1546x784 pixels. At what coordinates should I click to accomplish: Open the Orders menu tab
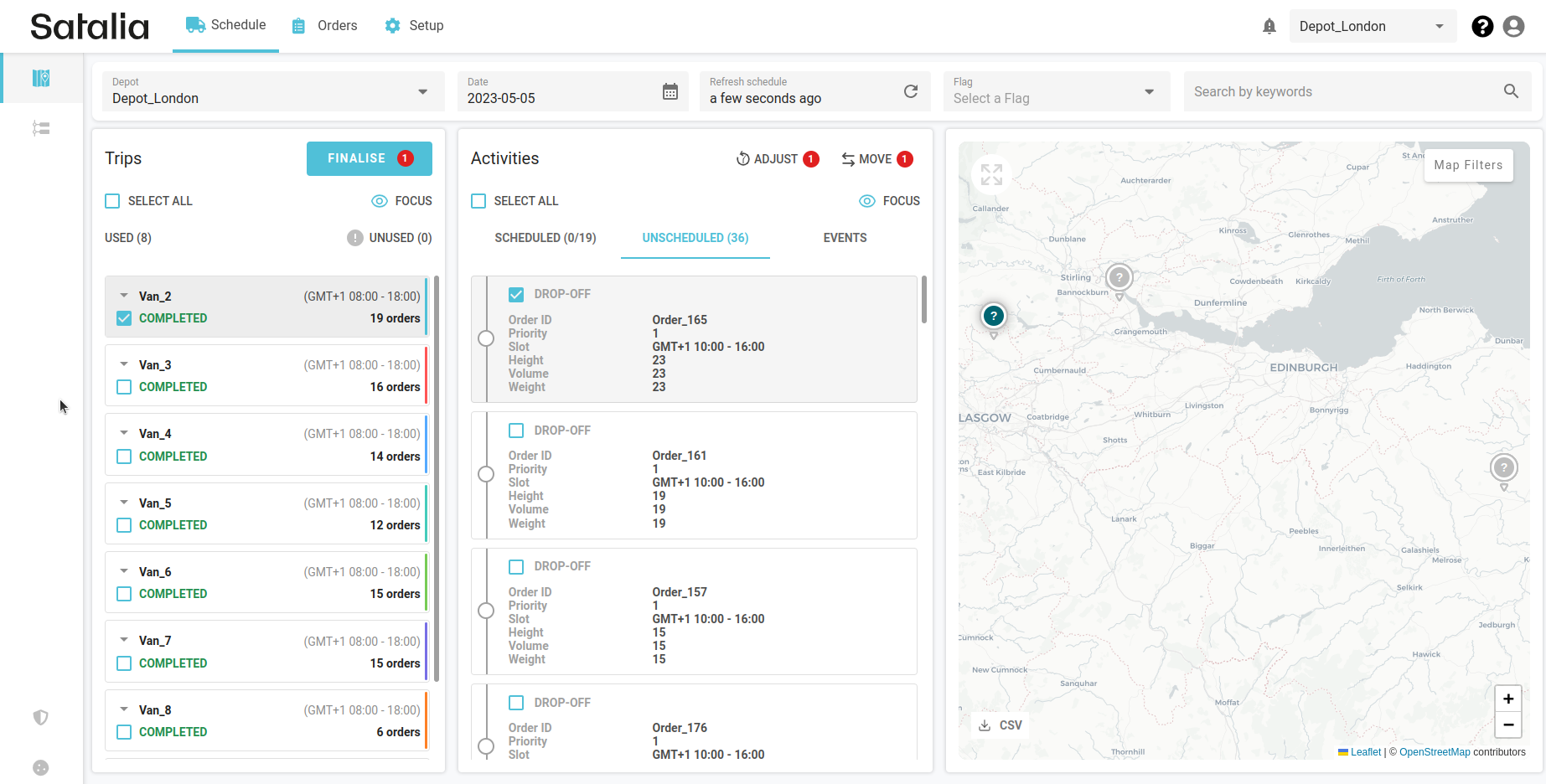click(x=325, y=26)
